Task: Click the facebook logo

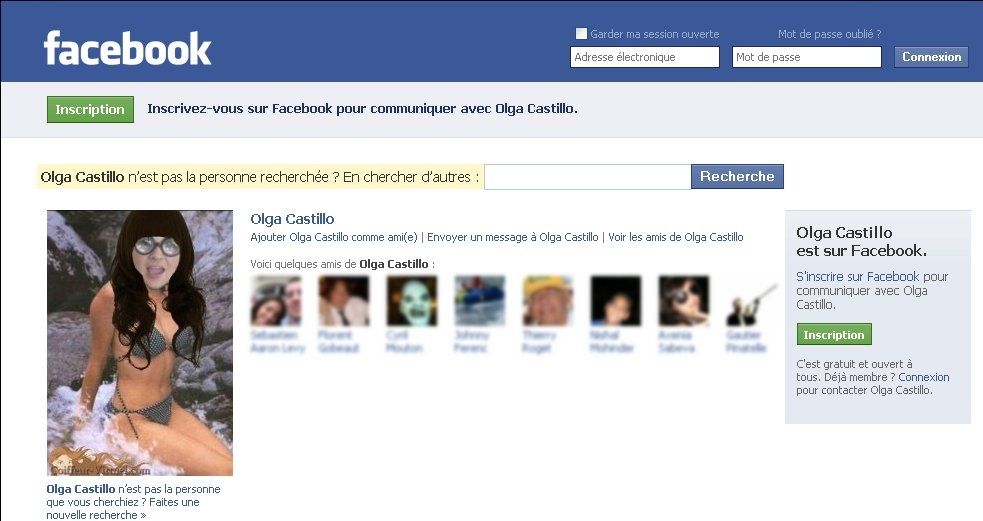Action: point(127,48)
